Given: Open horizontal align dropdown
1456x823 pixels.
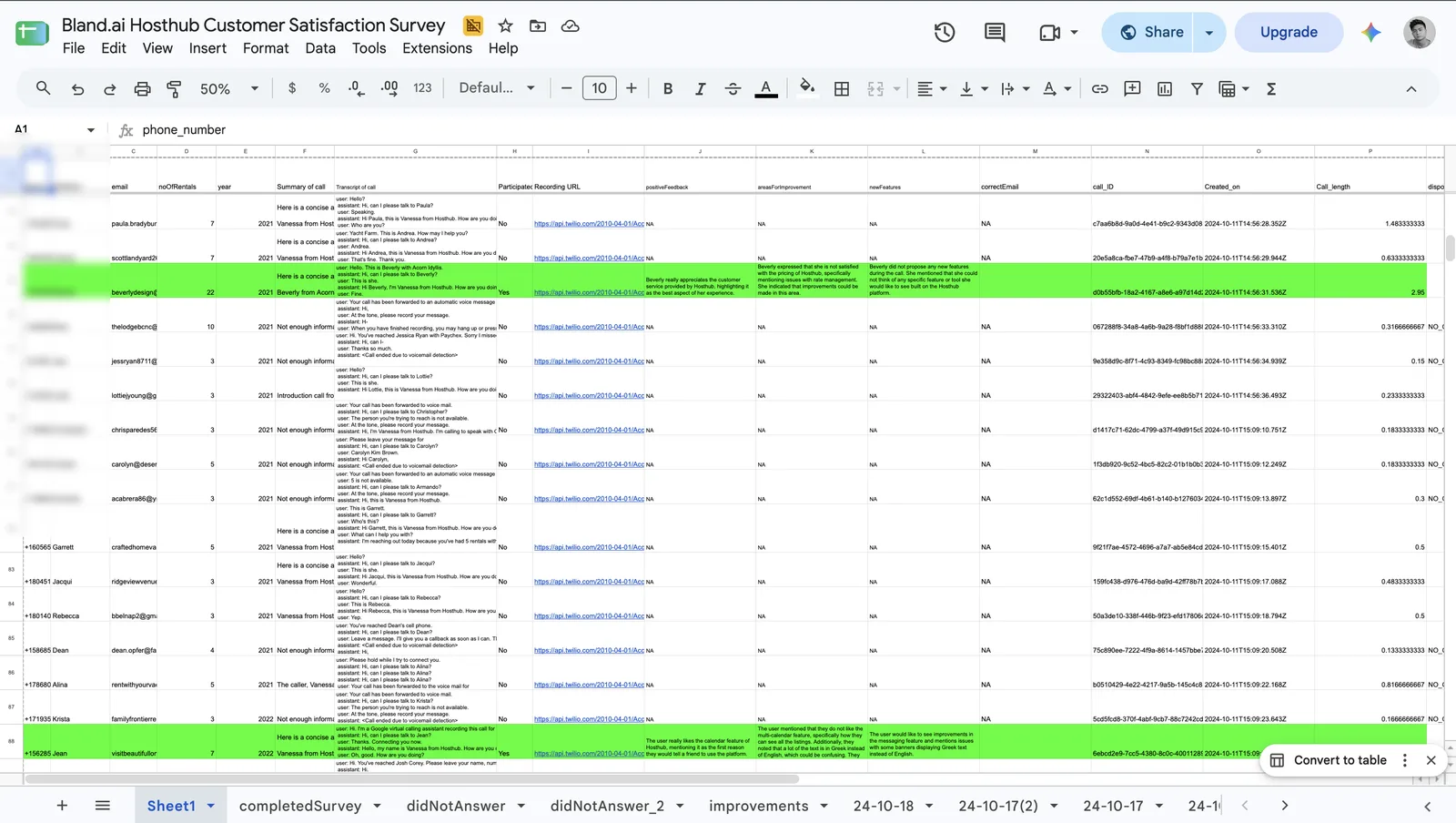Looking at the screenshot, I should 931,88.
